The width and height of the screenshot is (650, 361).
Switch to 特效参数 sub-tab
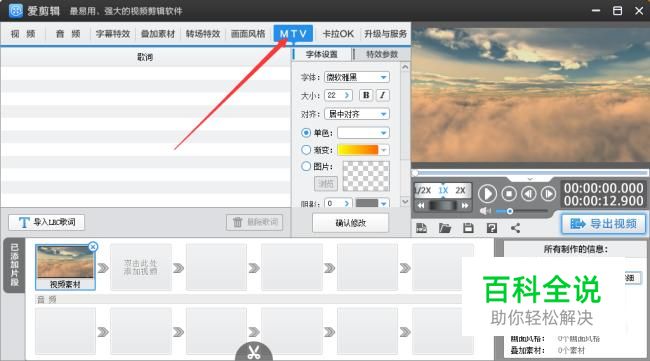pos(382,54)
